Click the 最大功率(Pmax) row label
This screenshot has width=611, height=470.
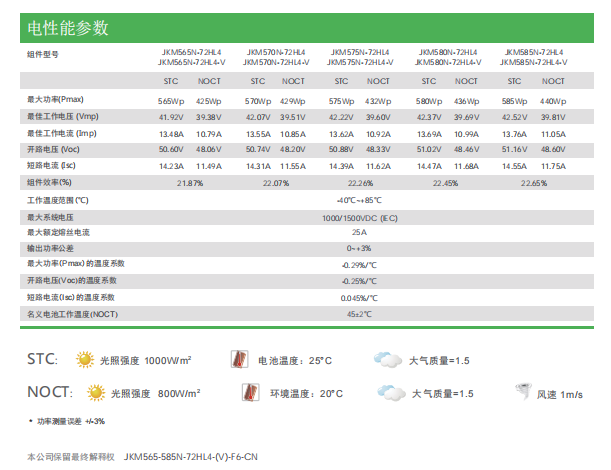point(56,101)
